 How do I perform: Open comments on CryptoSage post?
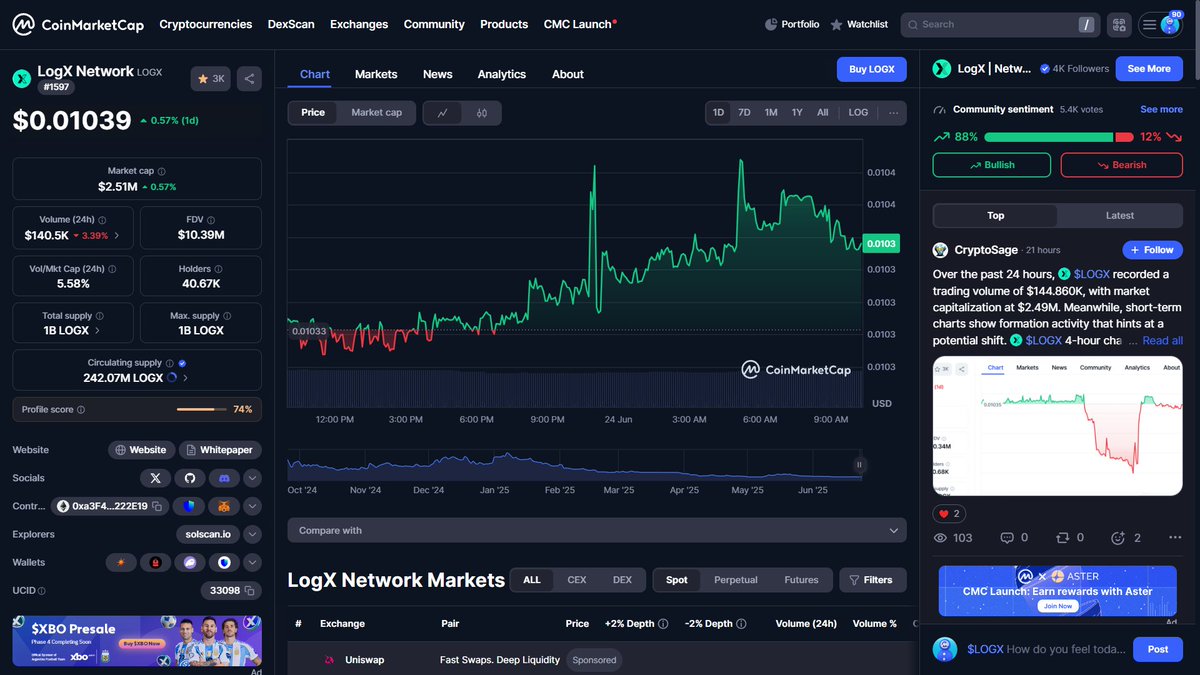(x=1014, y=538)
